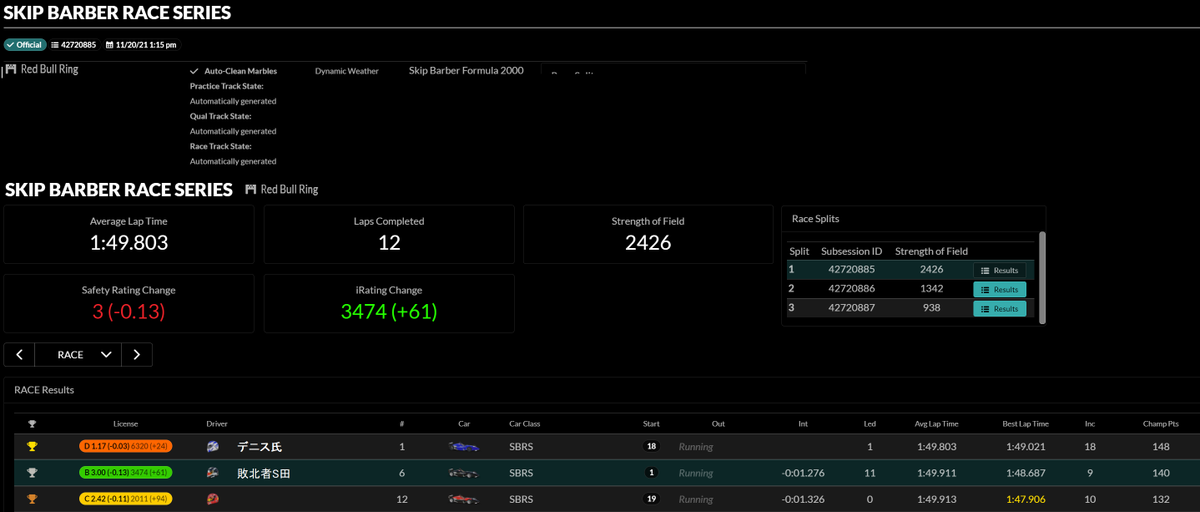1200x512 pixels.
Task: Click the Inc column header
Action: coord(1090,424)
